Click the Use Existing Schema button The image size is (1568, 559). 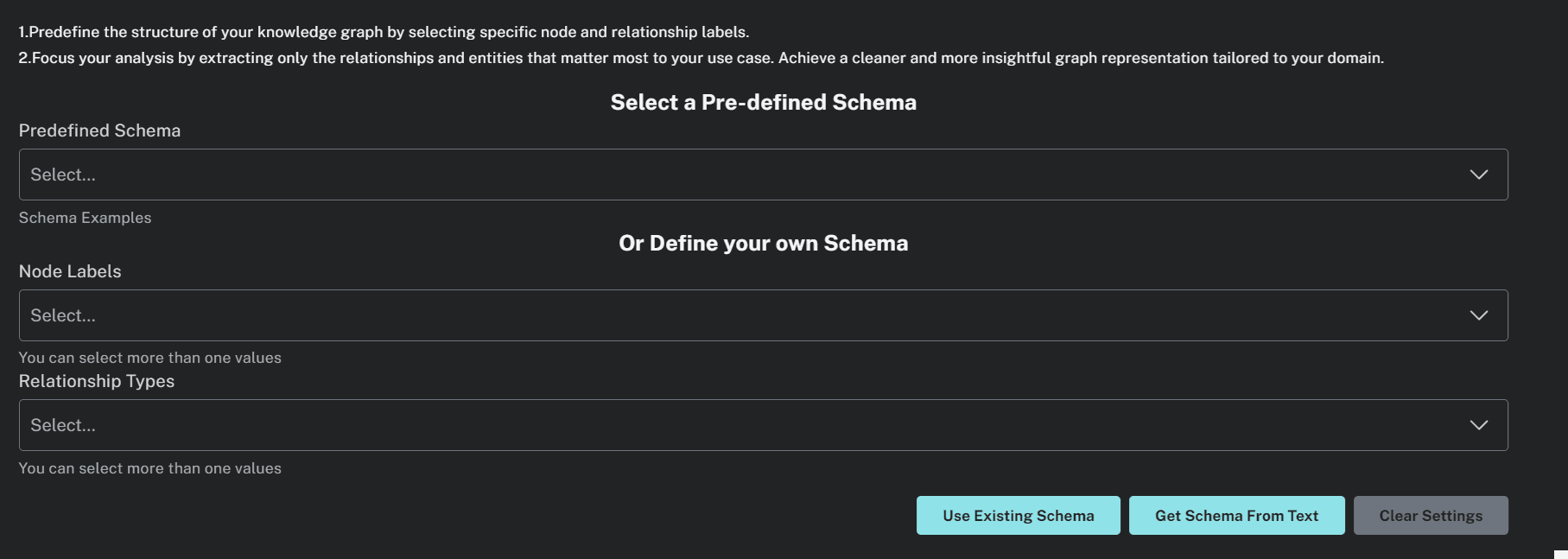(1018, 515)
